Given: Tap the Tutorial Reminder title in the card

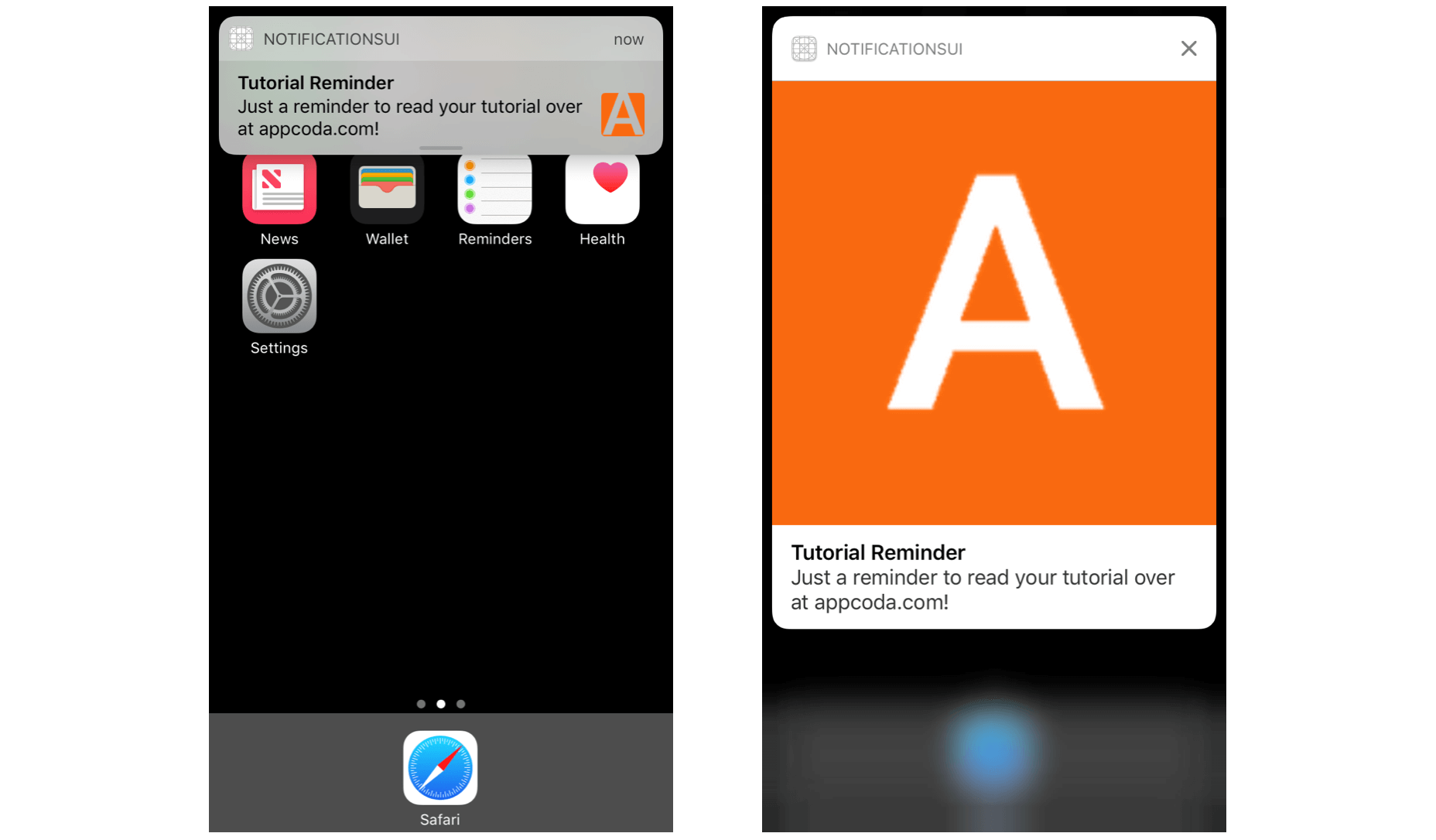Looking at the screenshot, I should pyautogui.click(x=877, y=552).
